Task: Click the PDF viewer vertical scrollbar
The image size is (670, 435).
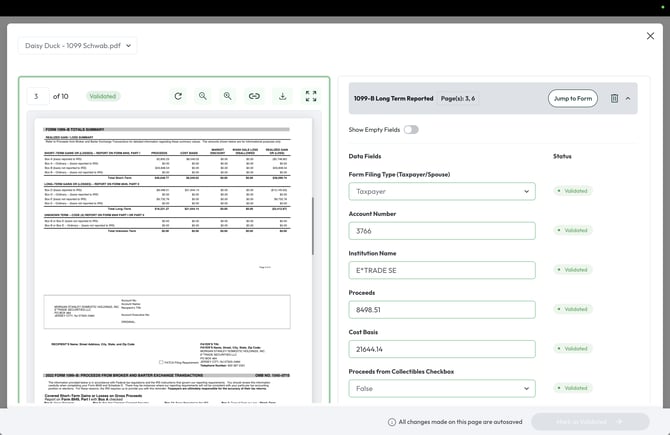Action: pos(313,226)
